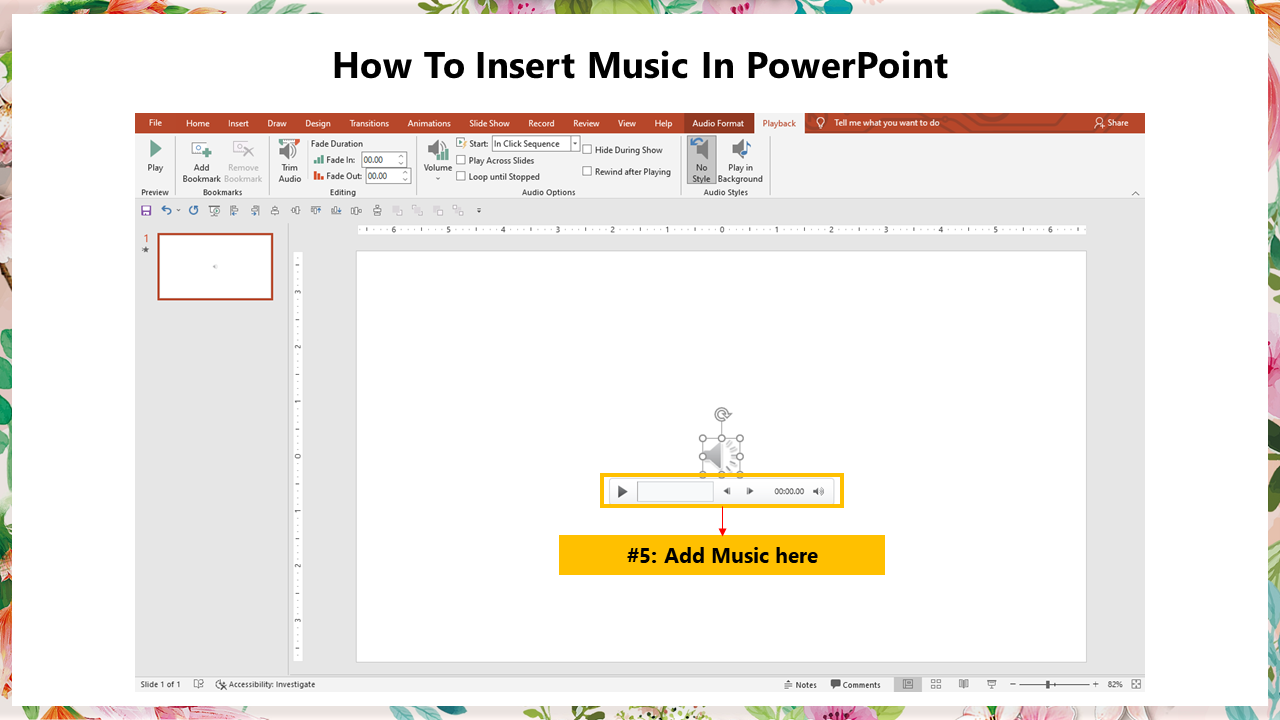Check Rewind after Playing option

587,171
